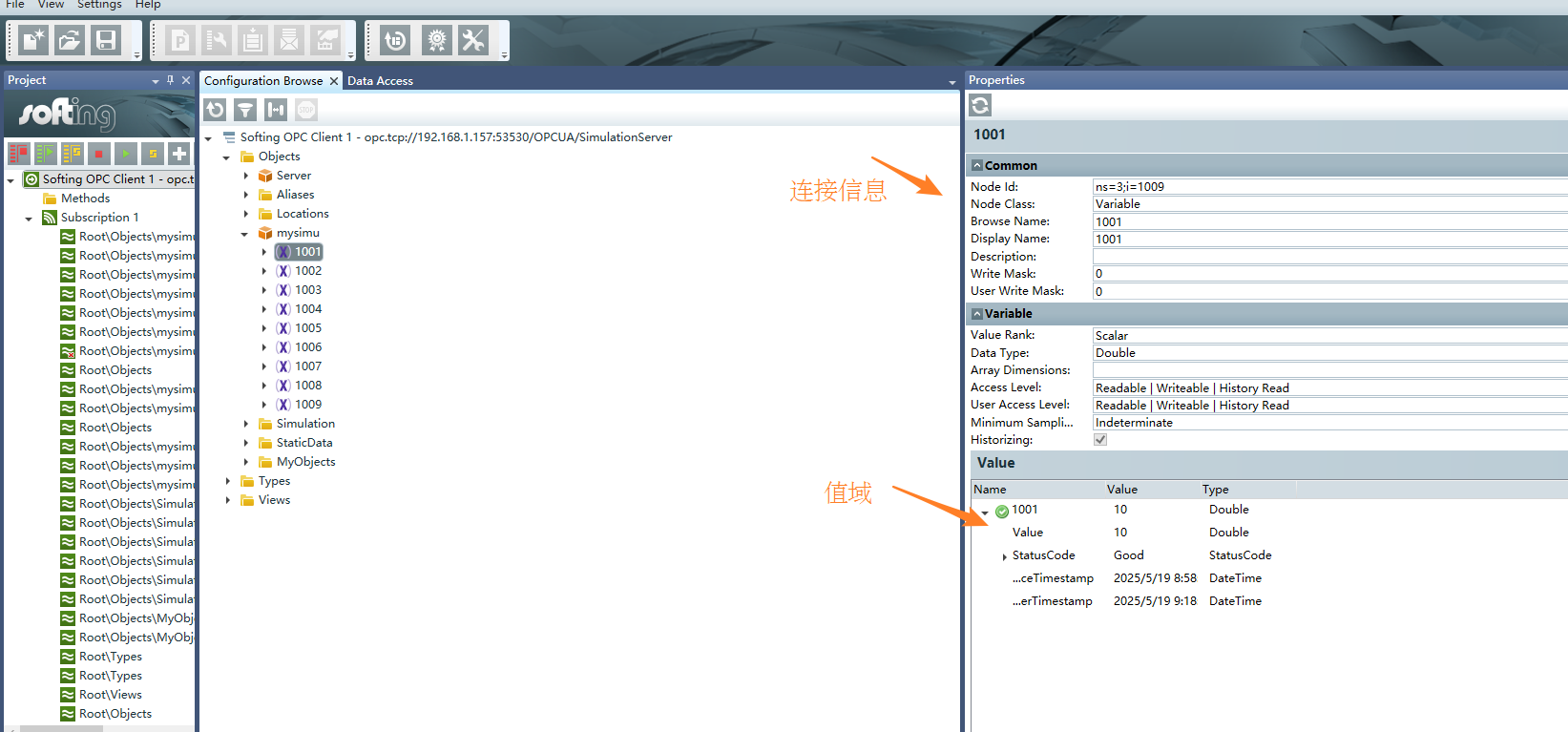This screenshot has width=1568, height=732.
Task: Click the orange S-shaped icon in Project panel
Action: [152, 153]
